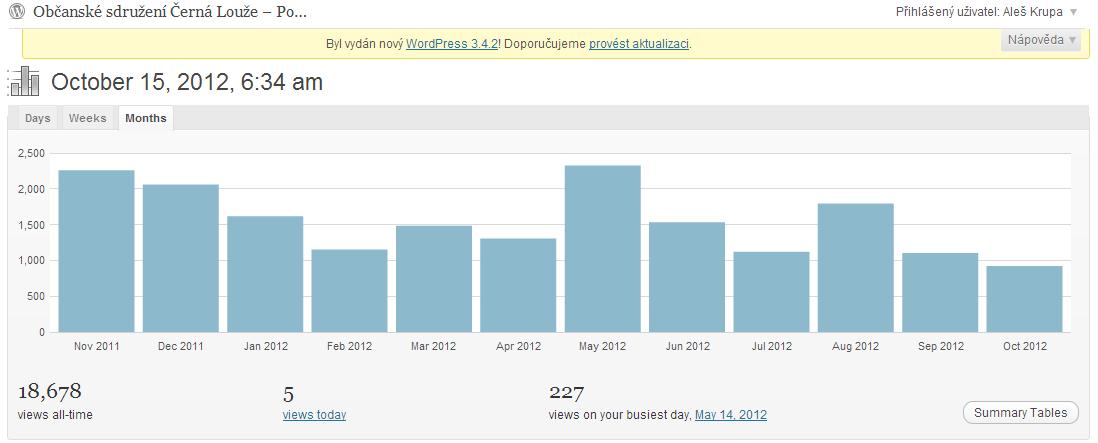Expand the Aleš Krupa user menu arrow
Image resolution: width=1098 pixels, height=443 pixels.
[1074, 13]
